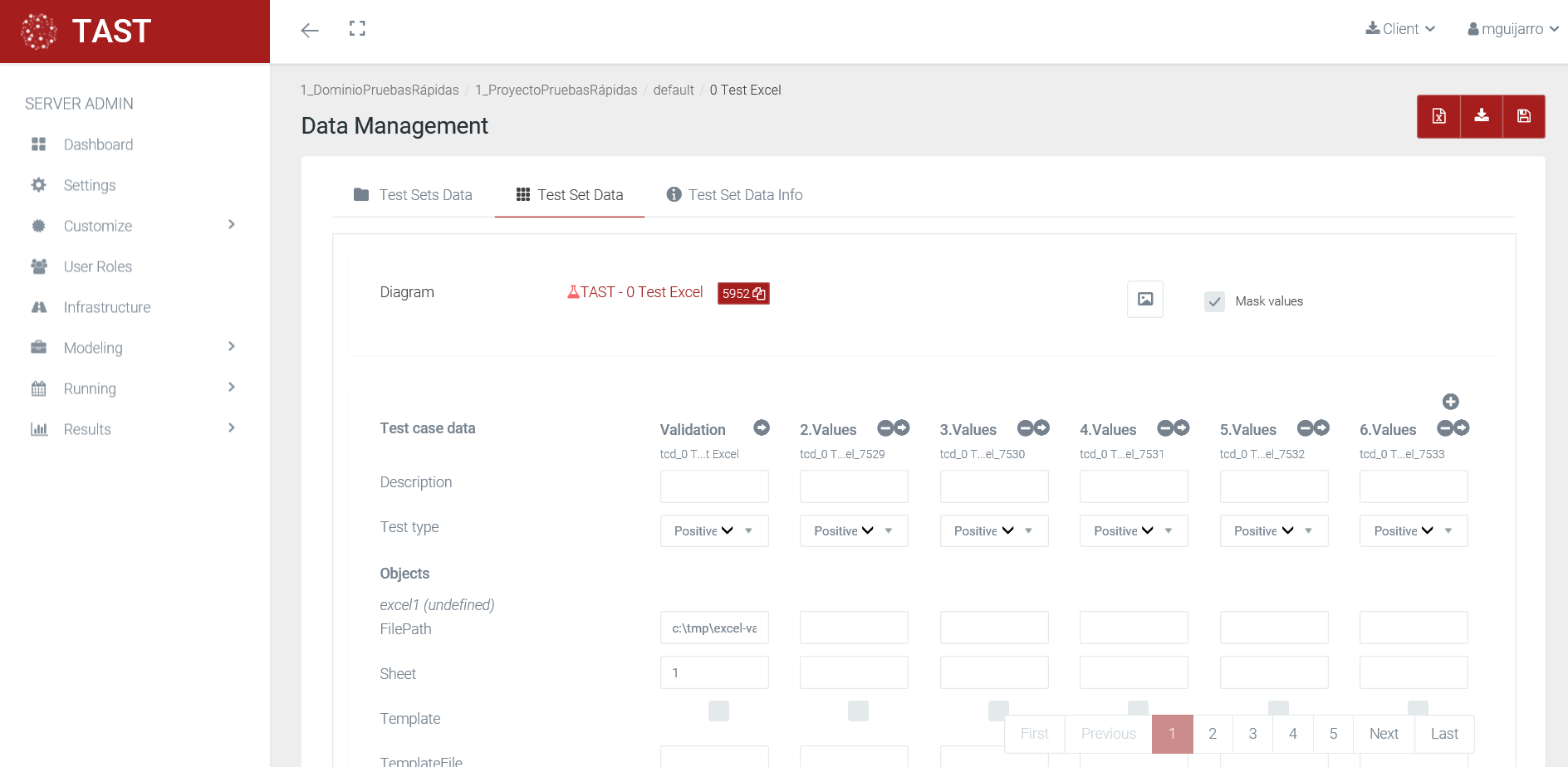1568x767 pixels.
Task: Expand the Modeling sidebar menu
Action: tap(133, 348)
